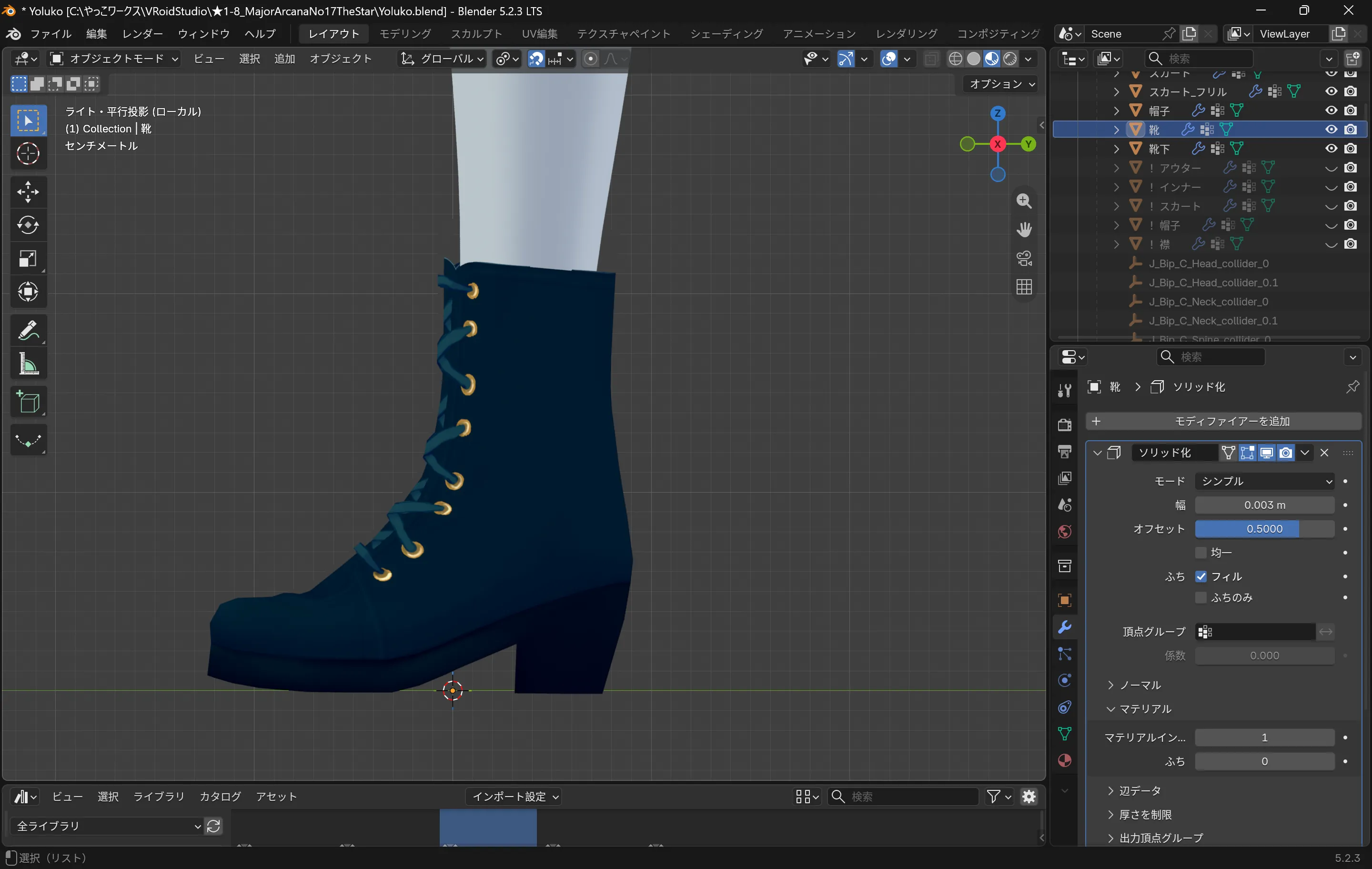
Task: Open the ファイル menu
Action: (x=50, y=34)
